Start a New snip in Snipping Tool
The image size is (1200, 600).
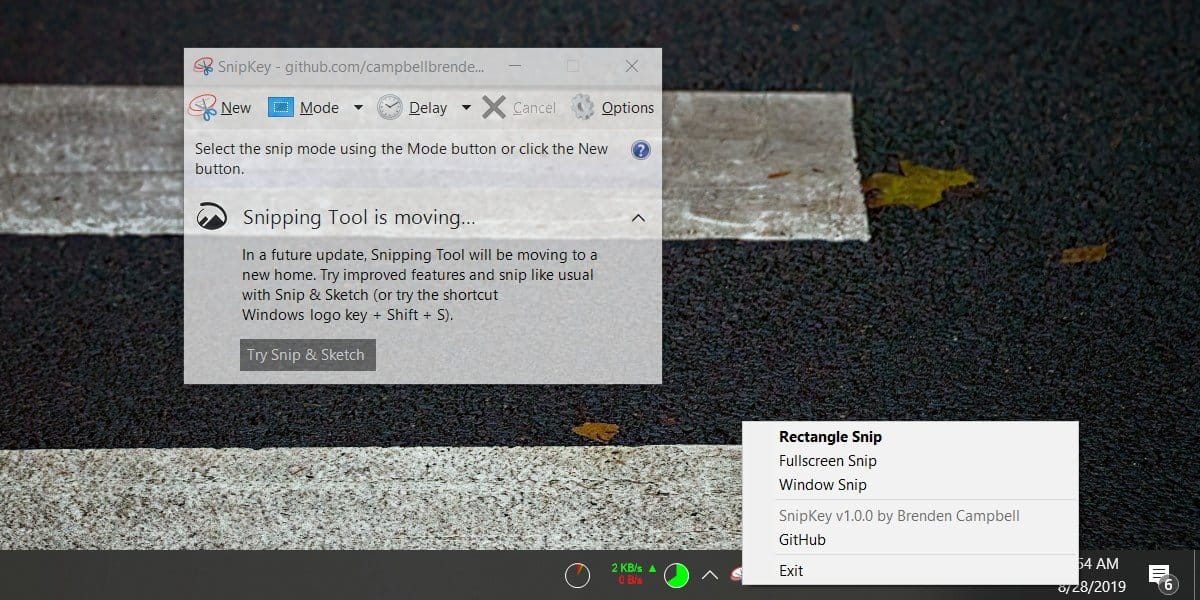point(220,108)
